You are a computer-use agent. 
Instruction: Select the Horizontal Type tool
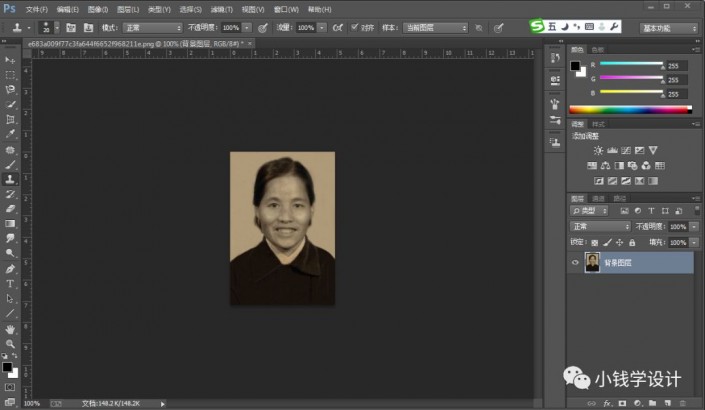pos(10,284)
